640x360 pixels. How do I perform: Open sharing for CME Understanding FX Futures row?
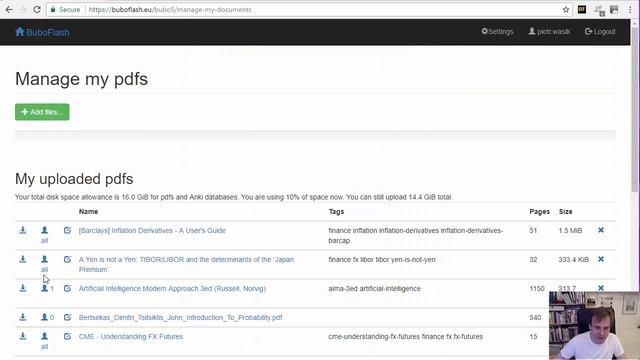pos(44,341)
